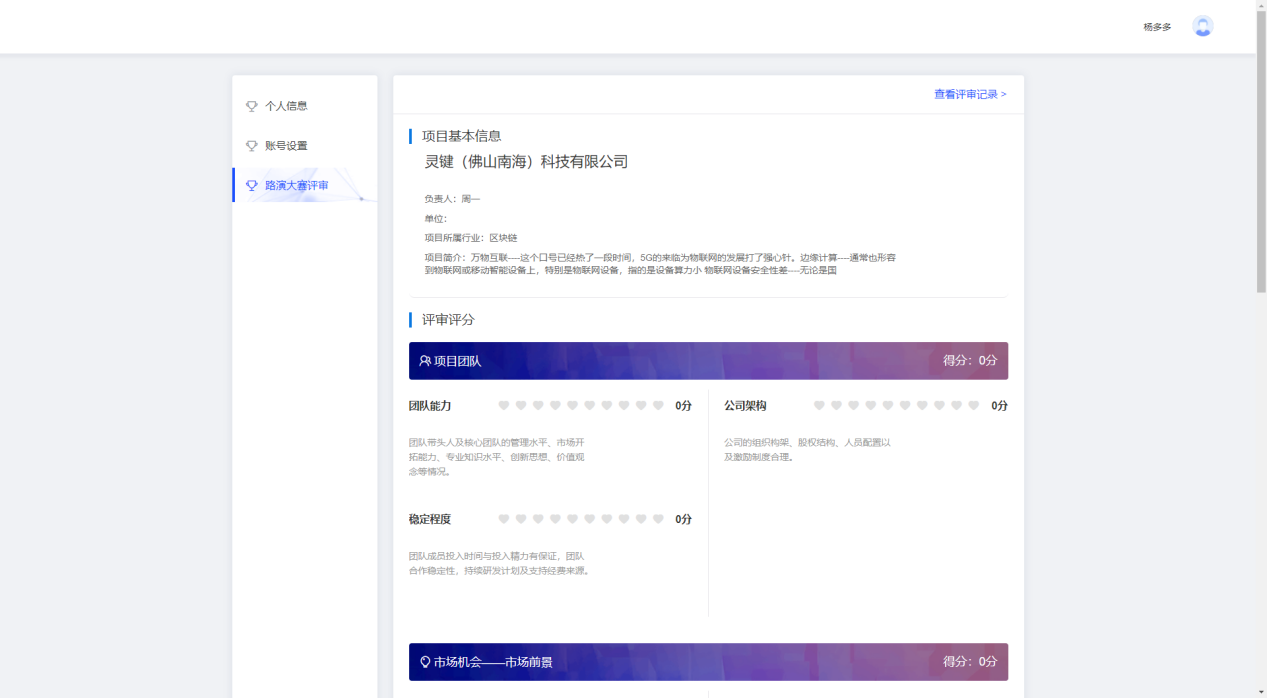Click the trophy icon beside 路演大赛评审
Screen dimensions: 1267x698
tap(252, 186)
